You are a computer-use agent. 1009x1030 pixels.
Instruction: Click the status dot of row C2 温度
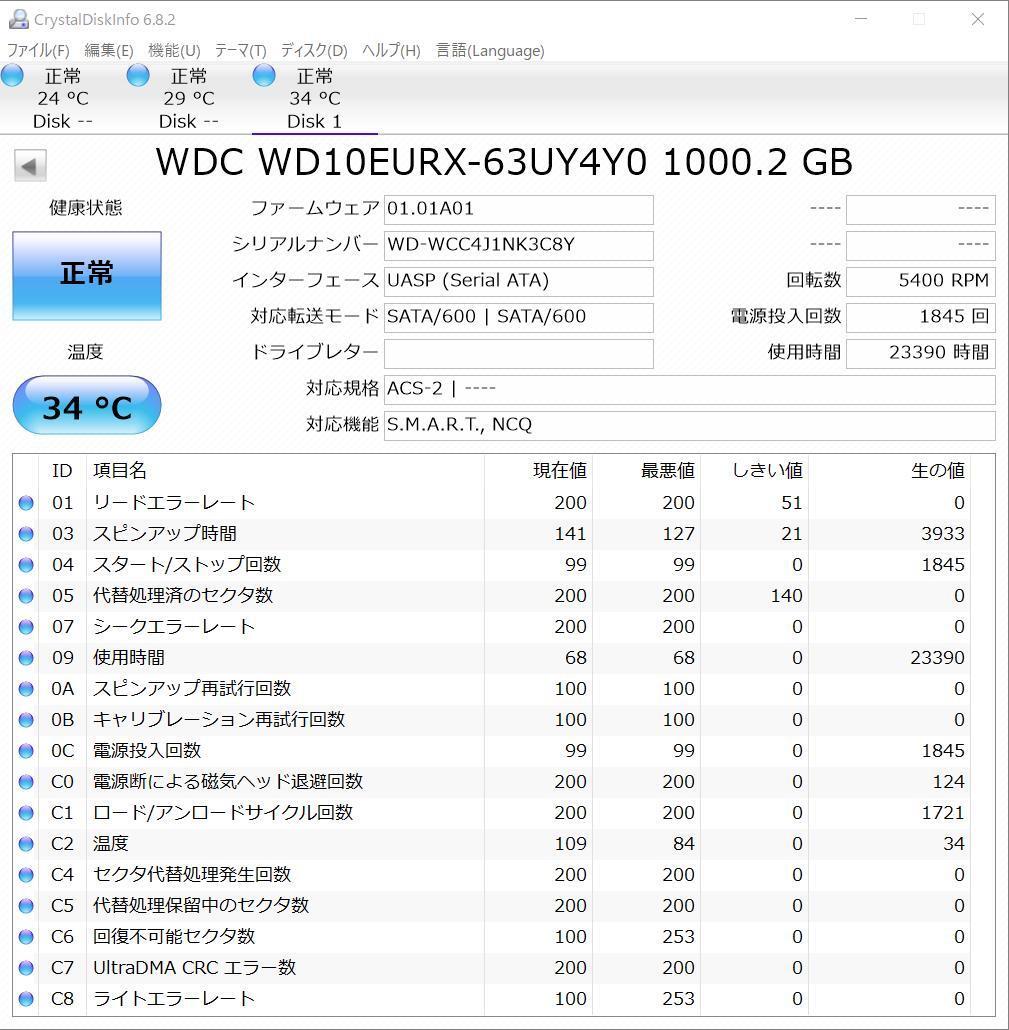pyautogui.click(x=26, y=843)
